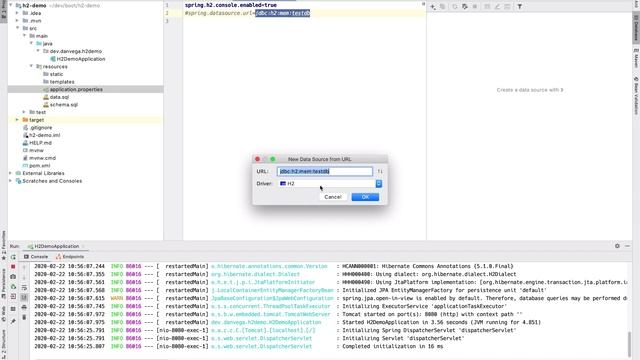The height and width of the screenshot is (360, 640).
Task: Collapse the h2-demo project root
Action: [x=11, y=6]
